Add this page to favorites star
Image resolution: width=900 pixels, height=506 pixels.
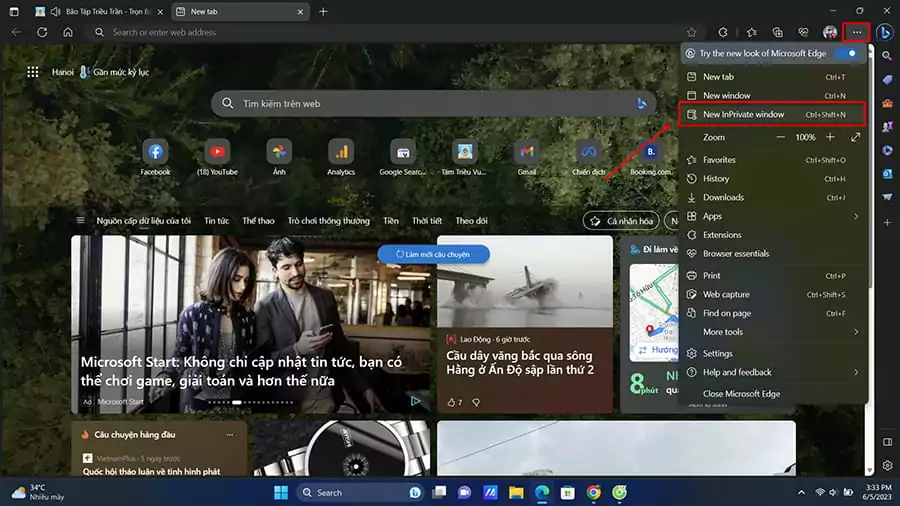(692, 32)
